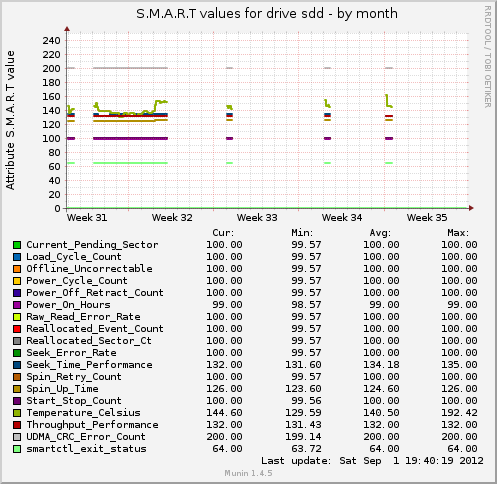Image resolution: width=497 pixels, height=484 pixels.
Task: Click the 'Week 35' axis label
Action: (x=427, y=218)
